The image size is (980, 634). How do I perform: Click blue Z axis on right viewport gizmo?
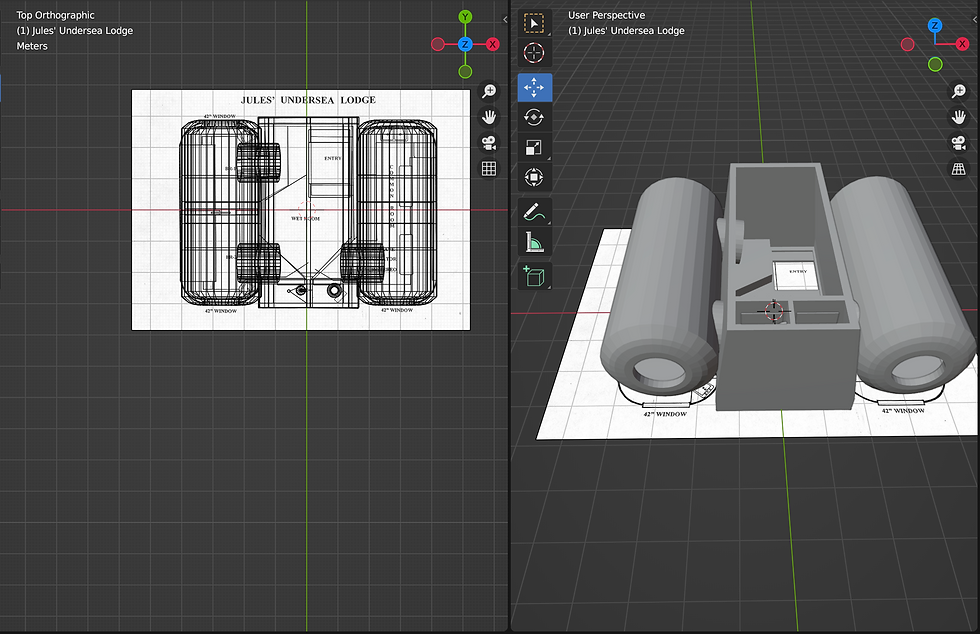tap(935, 26)
